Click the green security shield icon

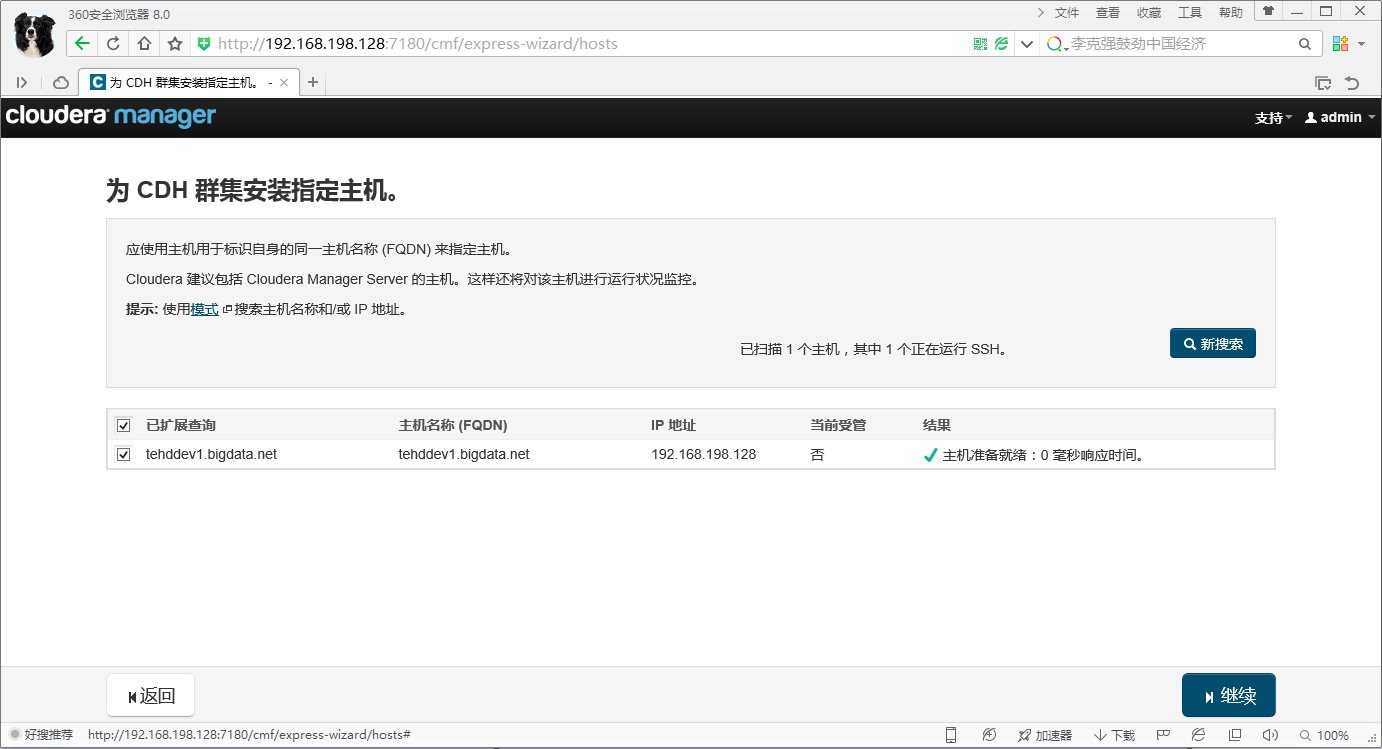[204, 44]
